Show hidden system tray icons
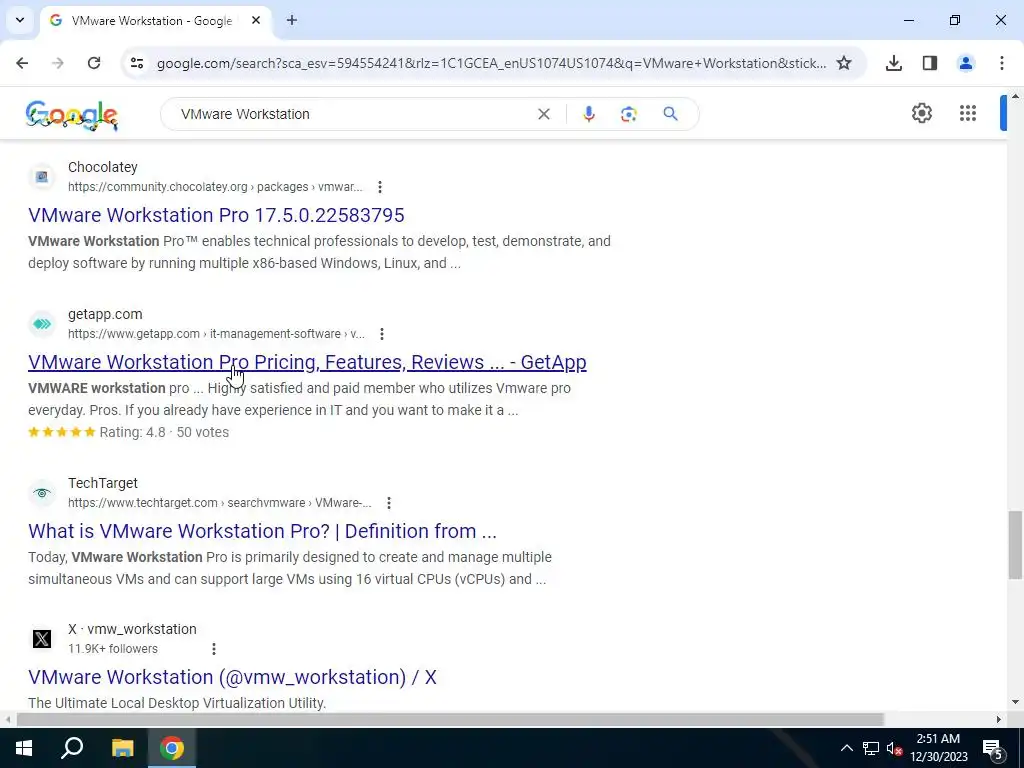Image resolution: width=1024 pixels, height=768 pixels. 846,748
